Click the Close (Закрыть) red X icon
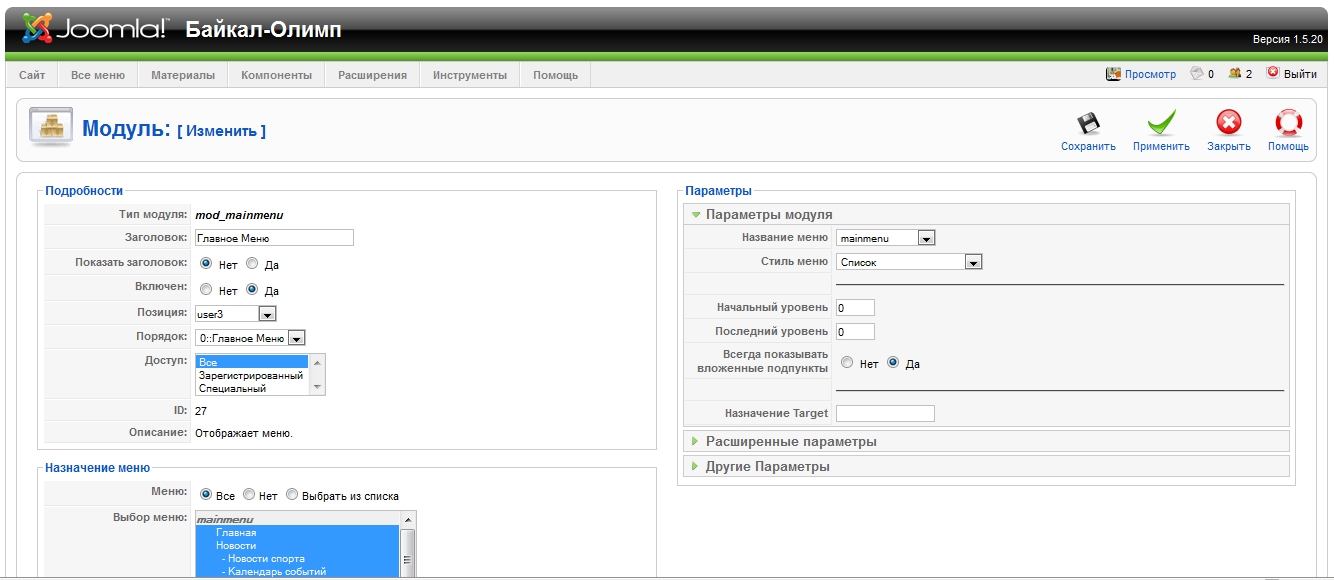The height and width of the screenshot is (580, 1334). 1228,123
